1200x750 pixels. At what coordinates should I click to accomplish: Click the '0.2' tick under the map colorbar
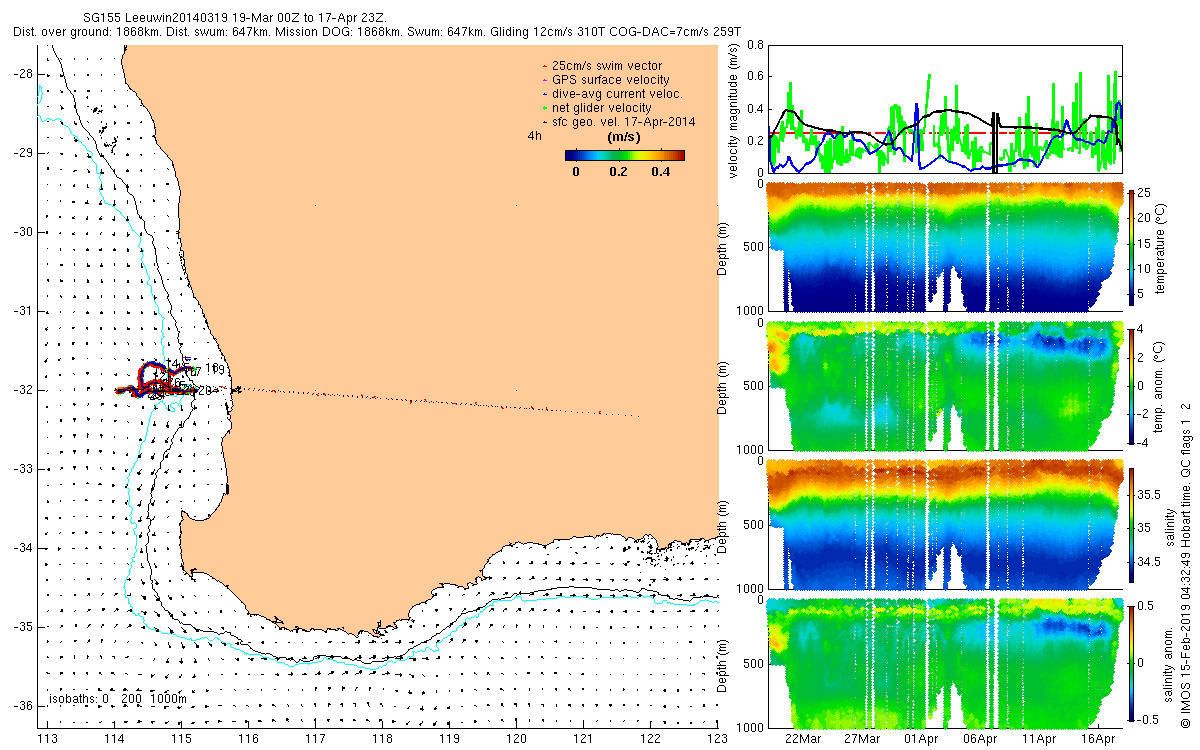point(617,172)
